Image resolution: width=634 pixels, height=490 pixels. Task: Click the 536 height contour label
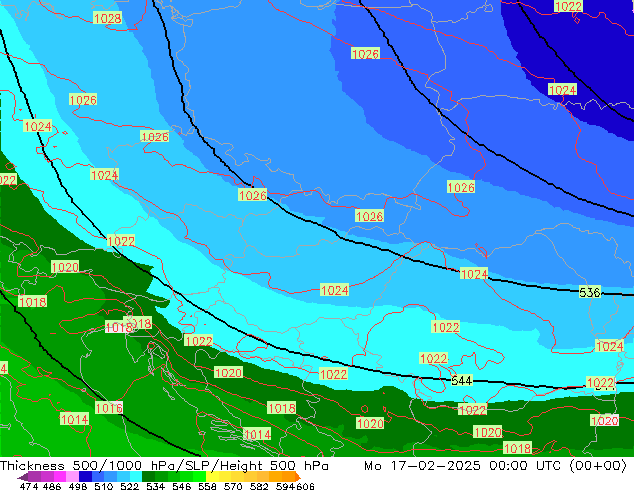point(590,292)
